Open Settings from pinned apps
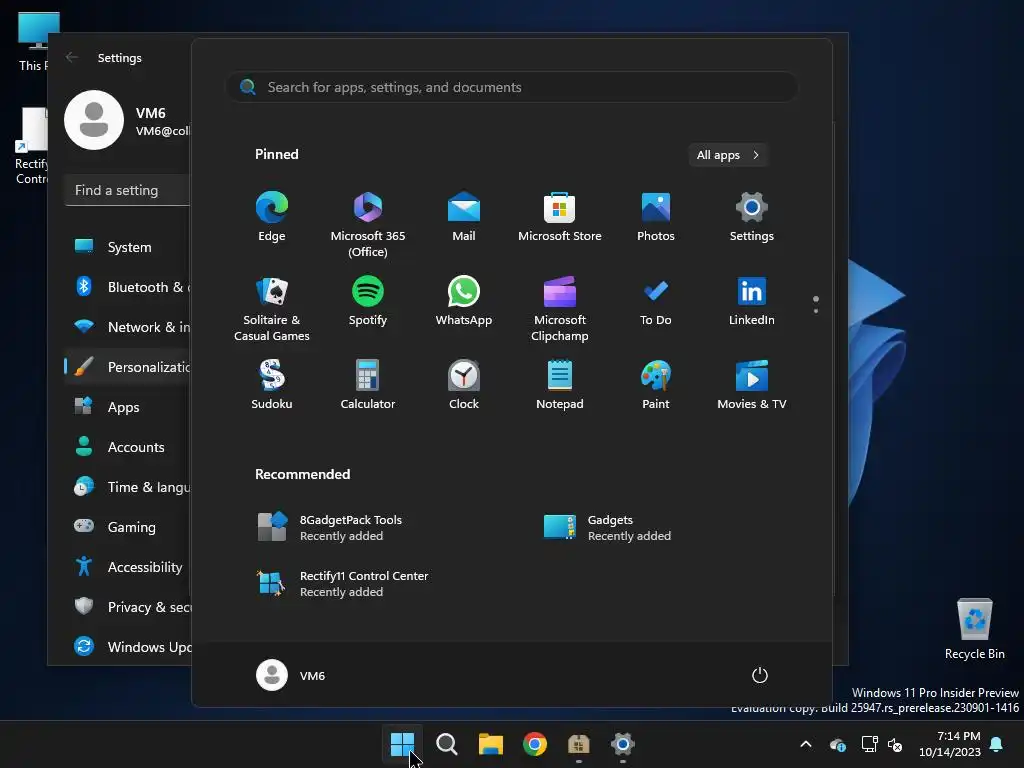Image resolution: width=1024 pixels, height=768 pixels. click(752, 217)
